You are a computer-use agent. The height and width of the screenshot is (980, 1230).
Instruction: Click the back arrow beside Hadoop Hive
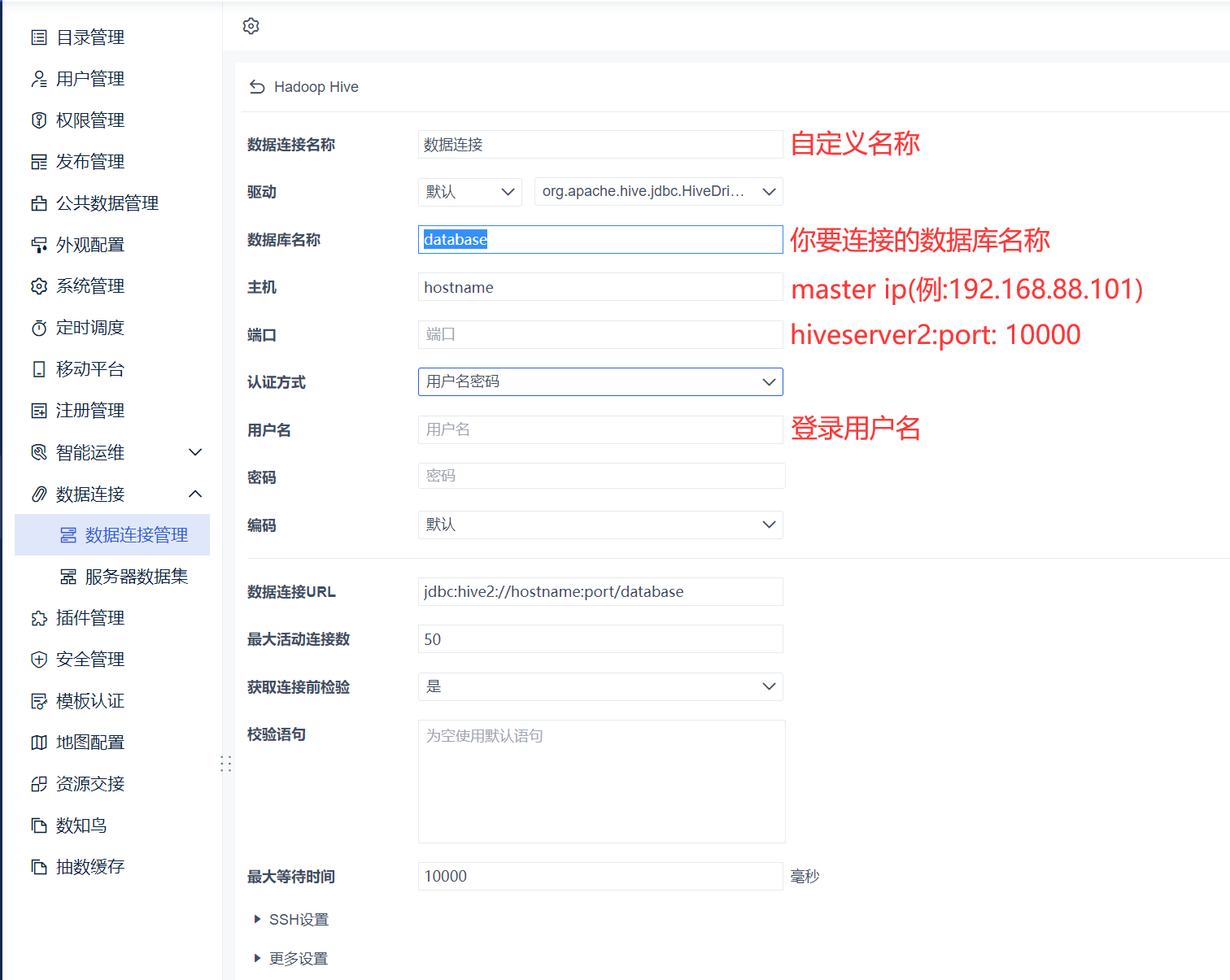(x=256, y=86)
